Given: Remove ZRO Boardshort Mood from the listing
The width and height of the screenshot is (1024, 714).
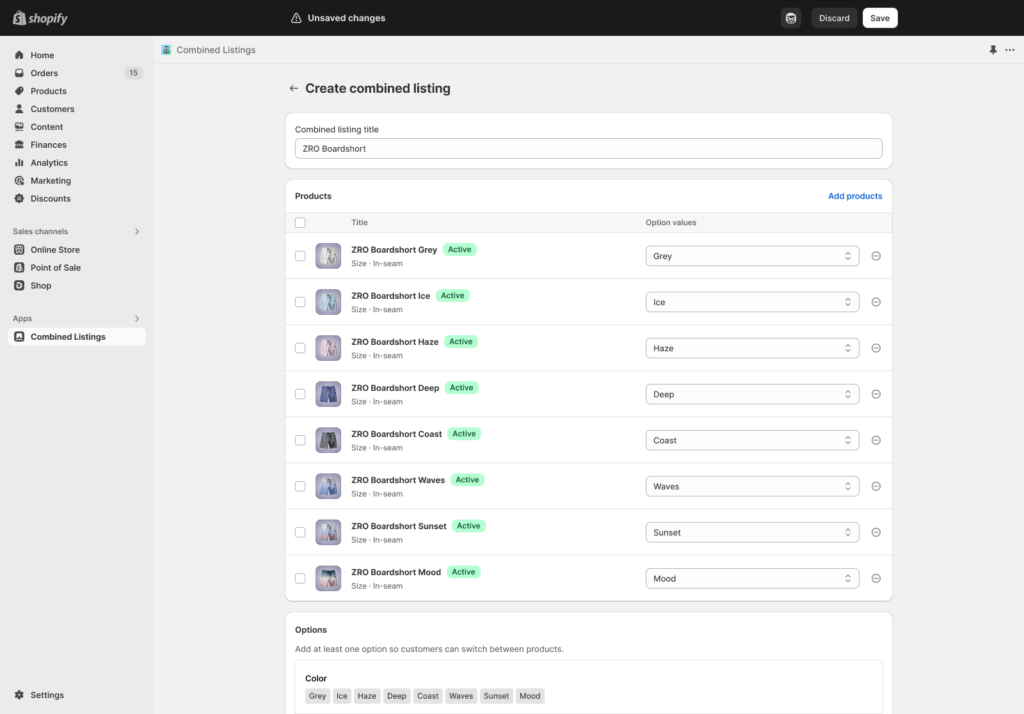Looking at the screenshot, I should point(876,578).
